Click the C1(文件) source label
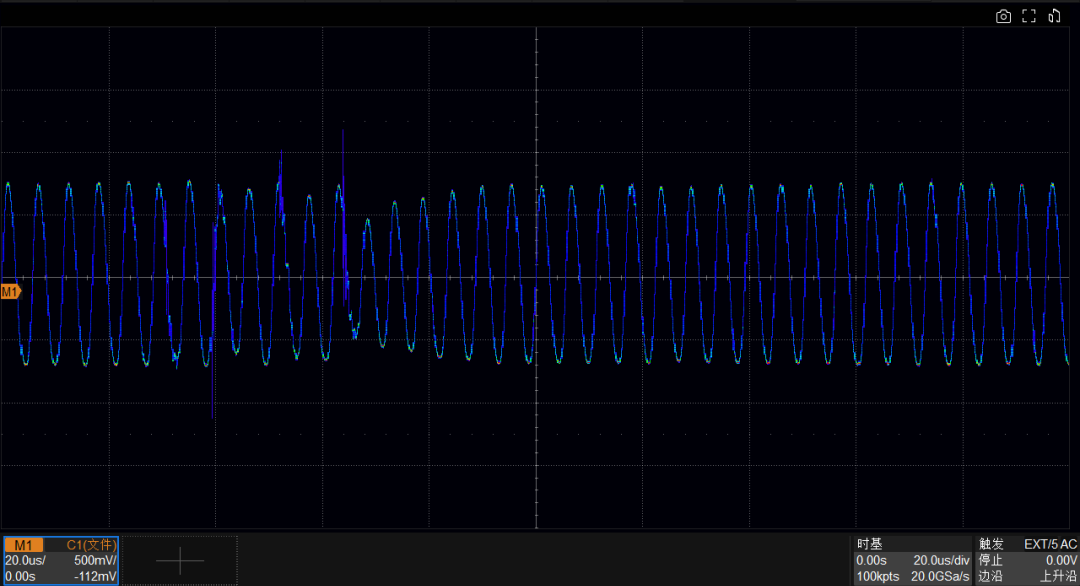 click(91, 545)
